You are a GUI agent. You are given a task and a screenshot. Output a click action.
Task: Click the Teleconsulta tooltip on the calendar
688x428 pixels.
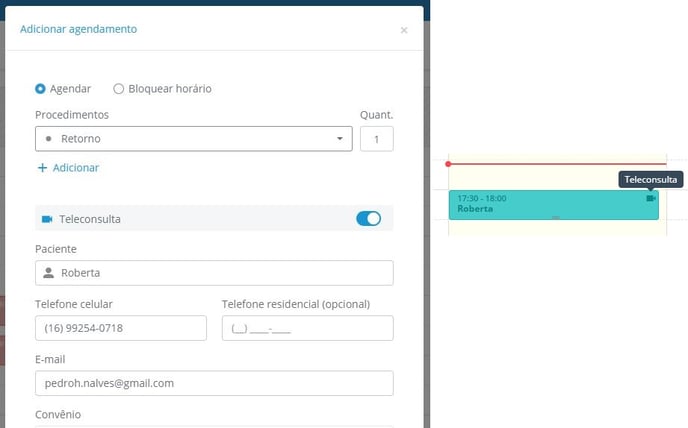pyautogui.click(x=651, y=180)
